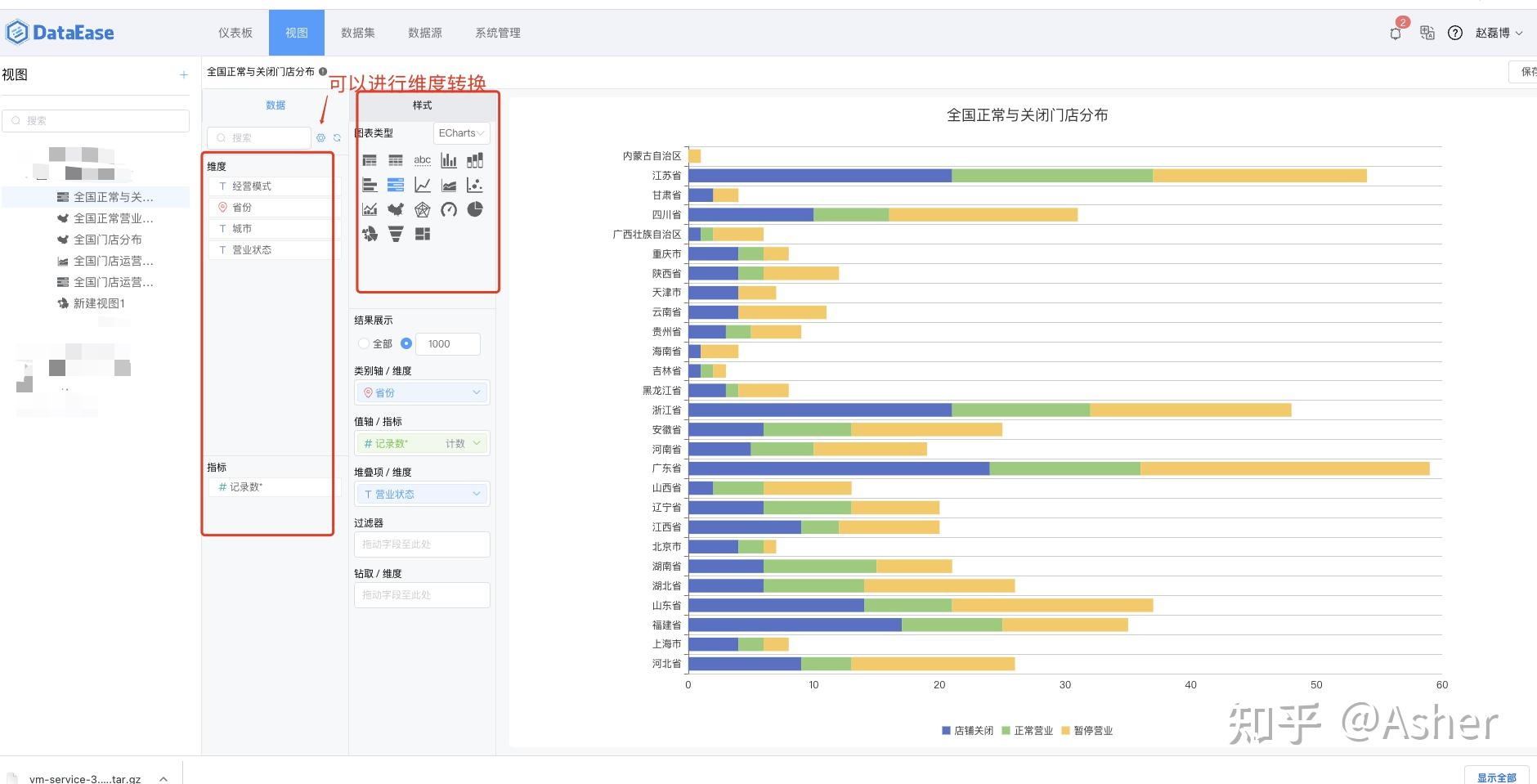Select the count limit radio button
Screen dimensions: 1537x784
pos(407,343)
